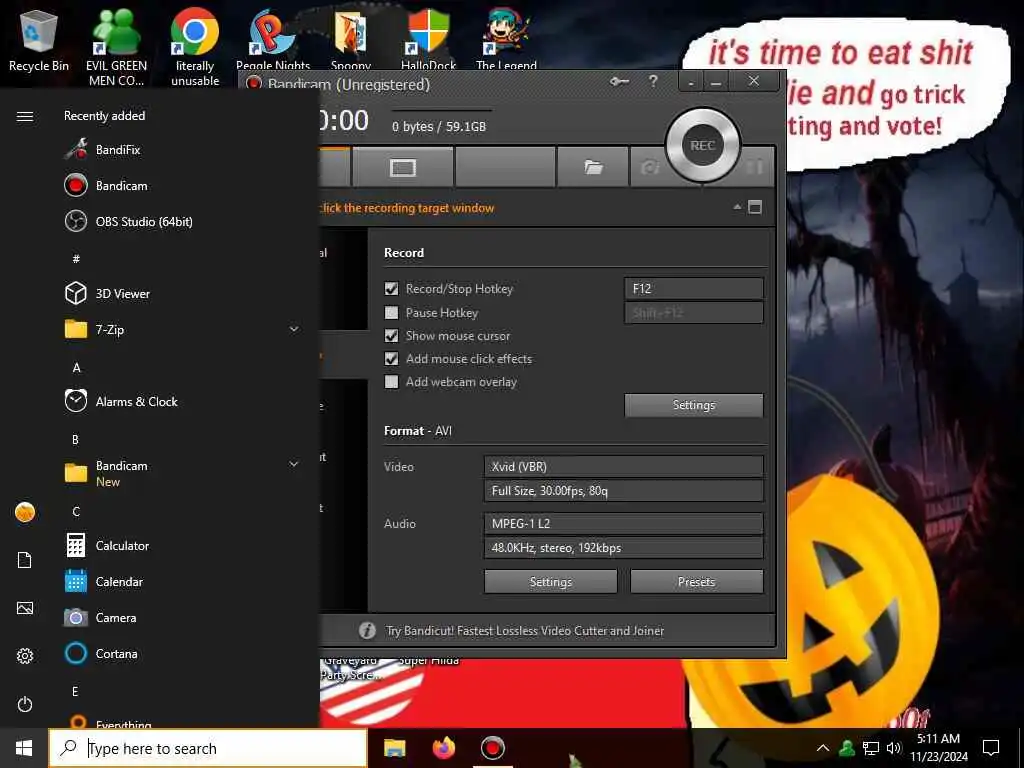Click the Bandicut info icon

click(x=367, y=630)
